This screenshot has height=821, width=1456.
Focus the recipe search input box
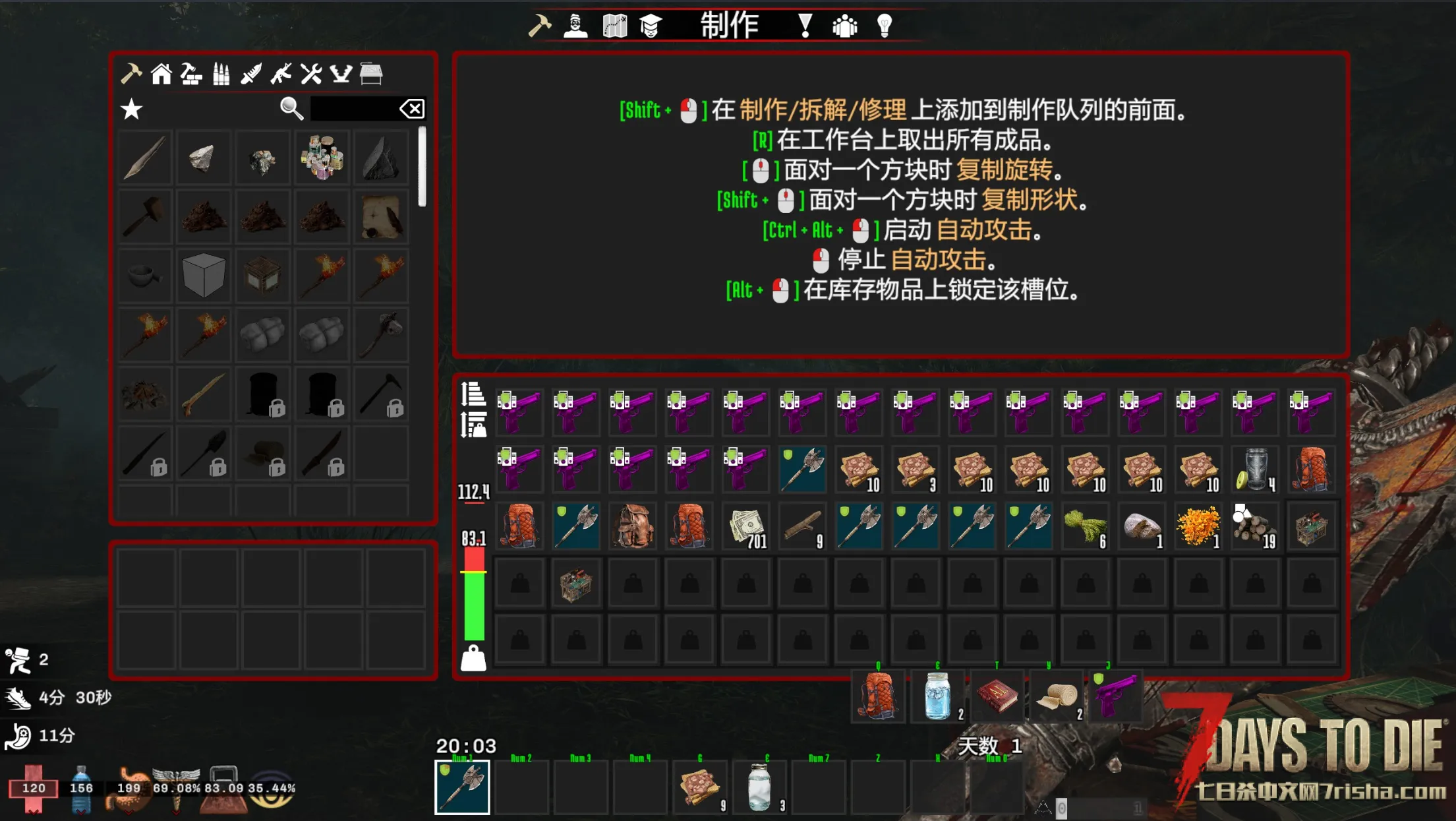click(355, 109)
